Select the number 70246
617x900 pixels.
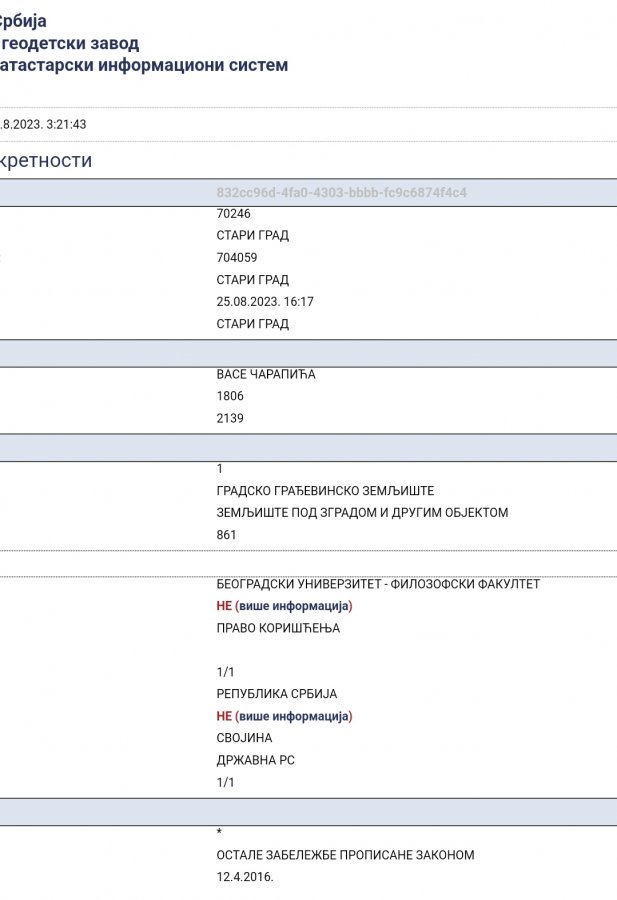(233, 213)
